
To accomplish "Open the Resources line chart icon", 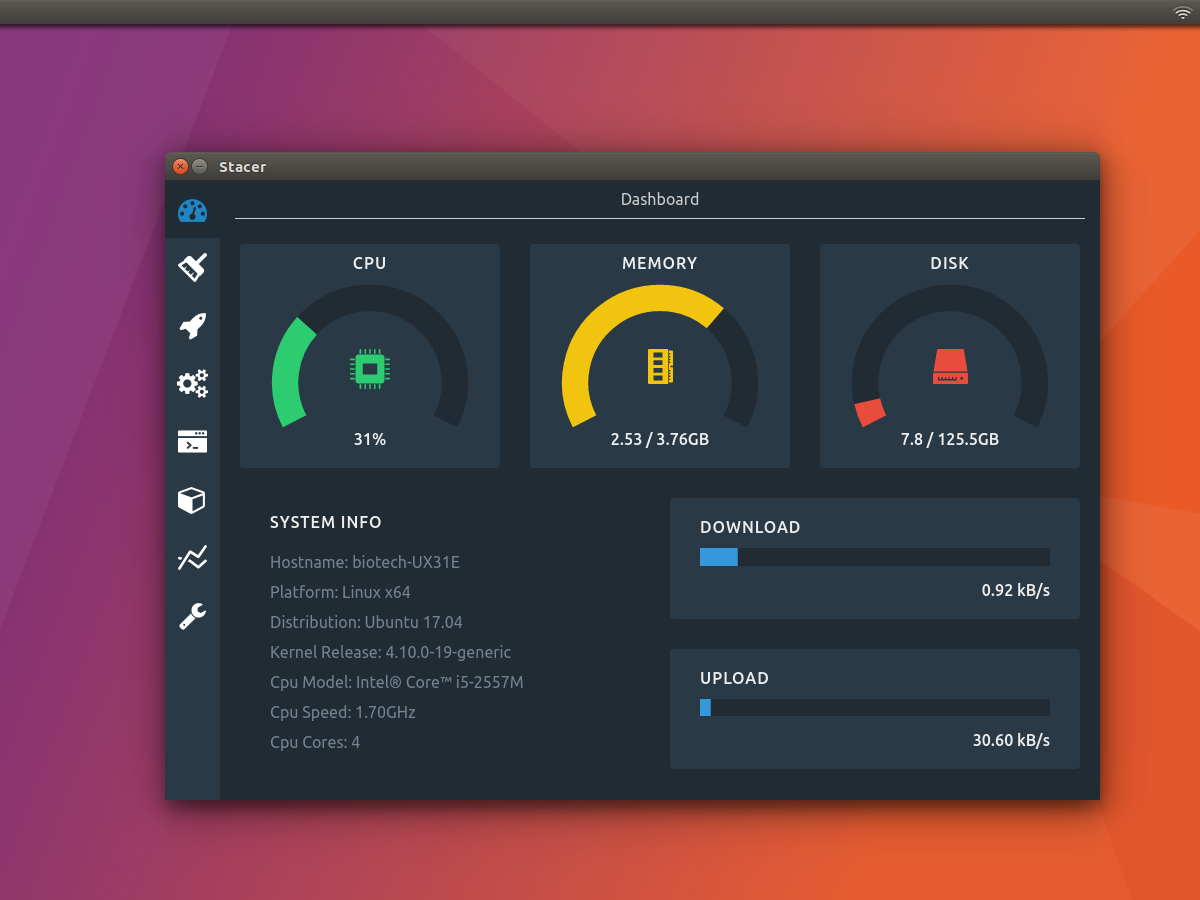I will (192, 557).
